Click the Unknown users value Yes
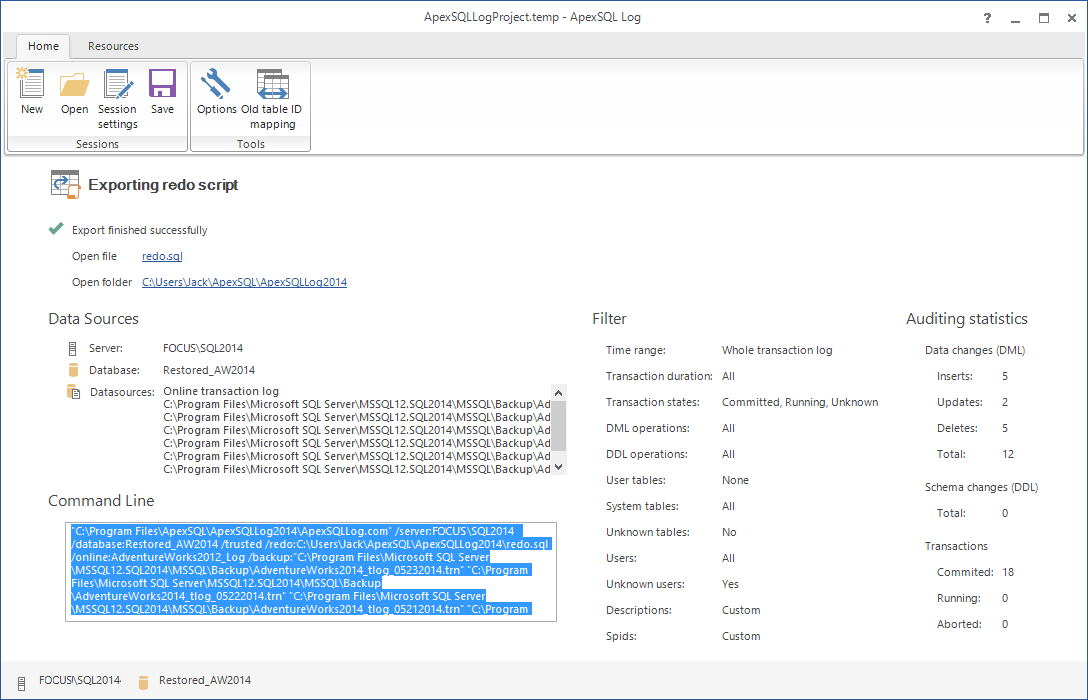The image size is (1088, 700). (x=730, y=583)
